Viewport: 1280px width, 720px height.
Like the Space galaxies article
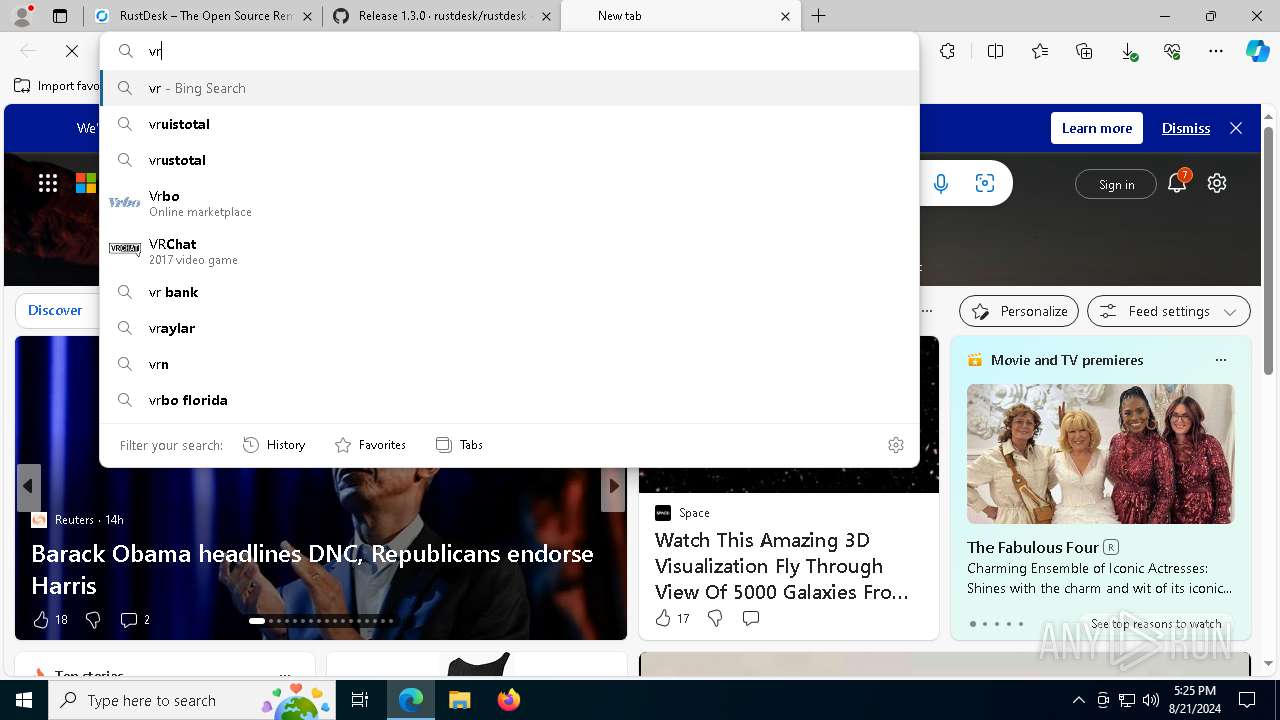(663, 618)
